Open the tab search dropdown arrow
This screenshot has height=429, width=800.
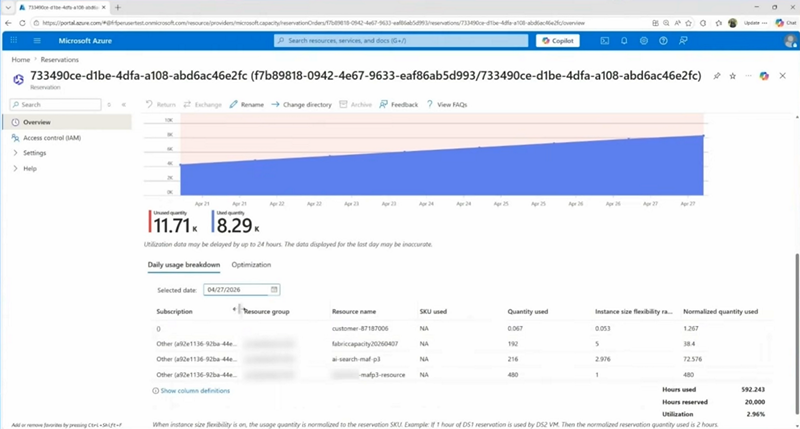click(x=8, y=7)
